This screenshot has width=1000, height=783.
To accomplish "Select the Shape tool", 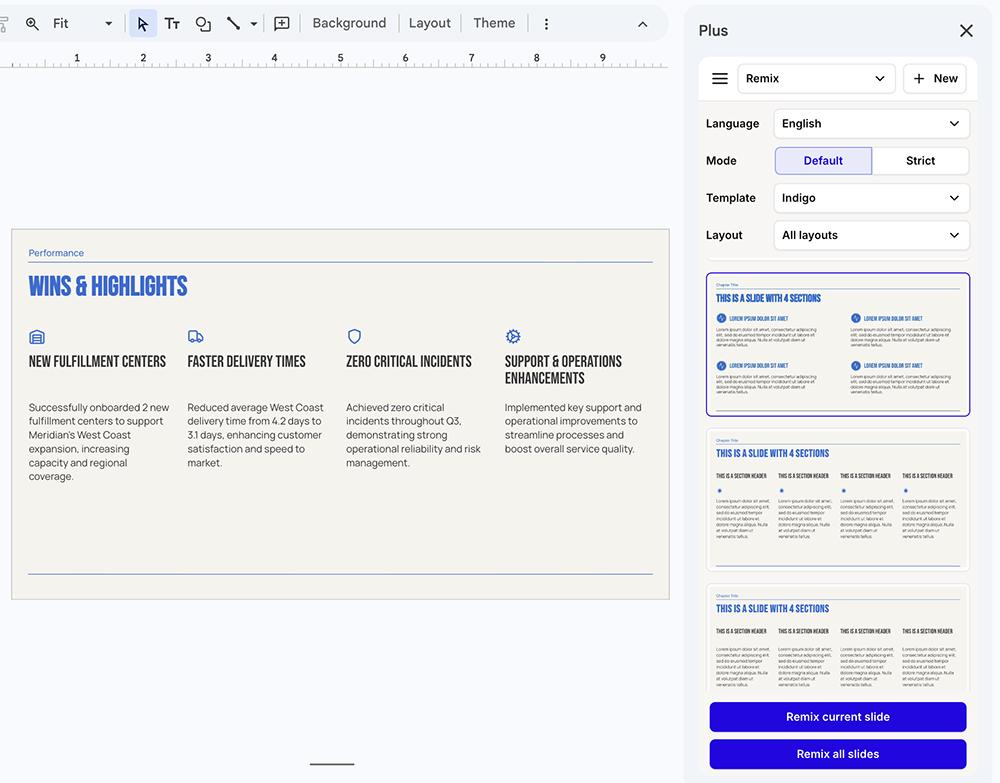I will coord(203,24).
